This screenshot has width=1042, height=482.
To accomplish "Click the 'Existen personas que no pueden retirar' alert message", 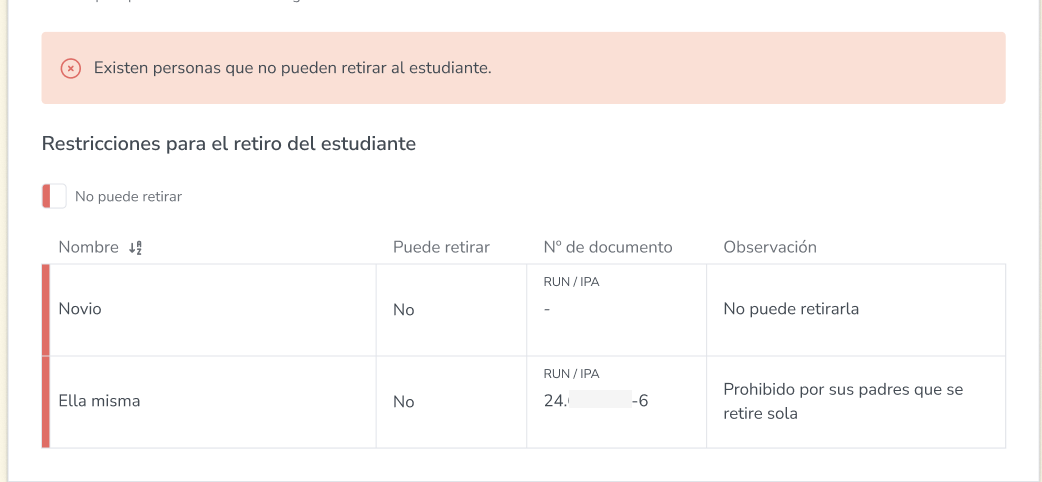I will 292,68.
